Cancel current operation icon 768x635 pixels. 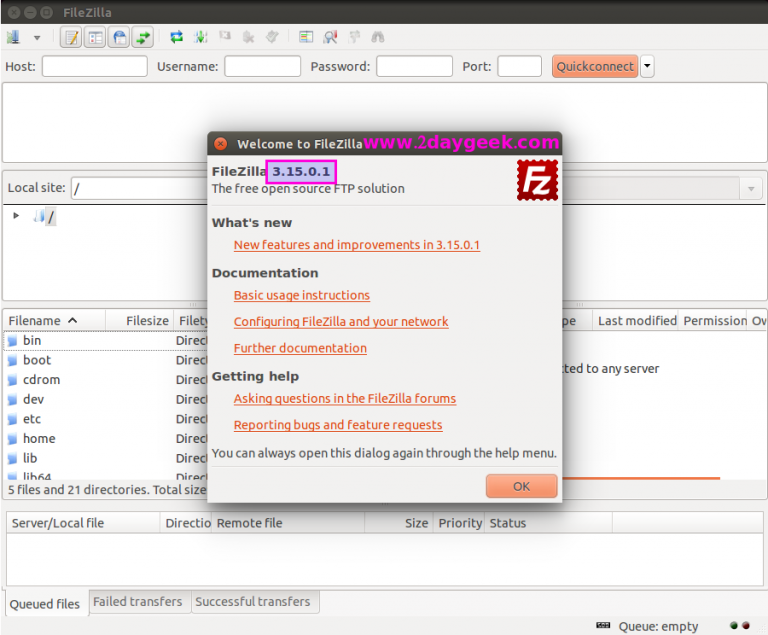tap(225, 36)
